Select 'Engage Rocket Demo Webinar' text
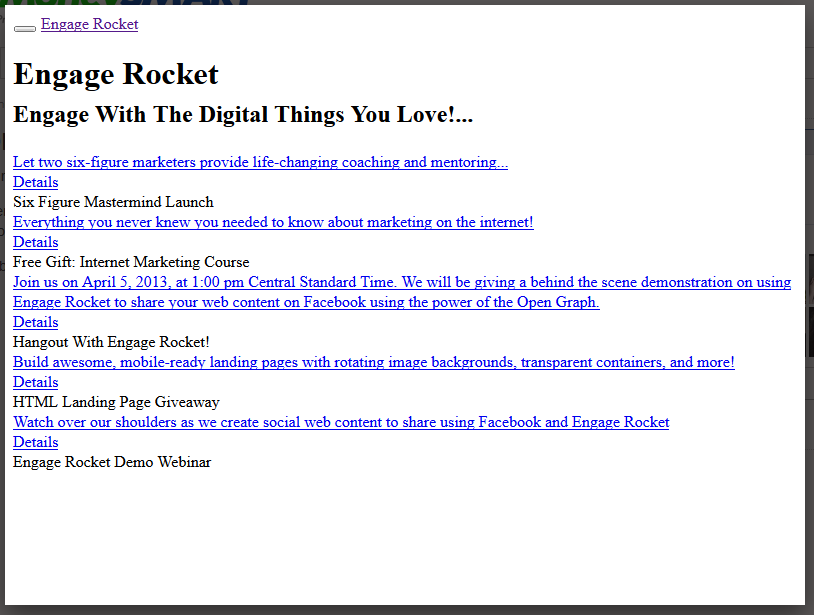 [112, 462]
